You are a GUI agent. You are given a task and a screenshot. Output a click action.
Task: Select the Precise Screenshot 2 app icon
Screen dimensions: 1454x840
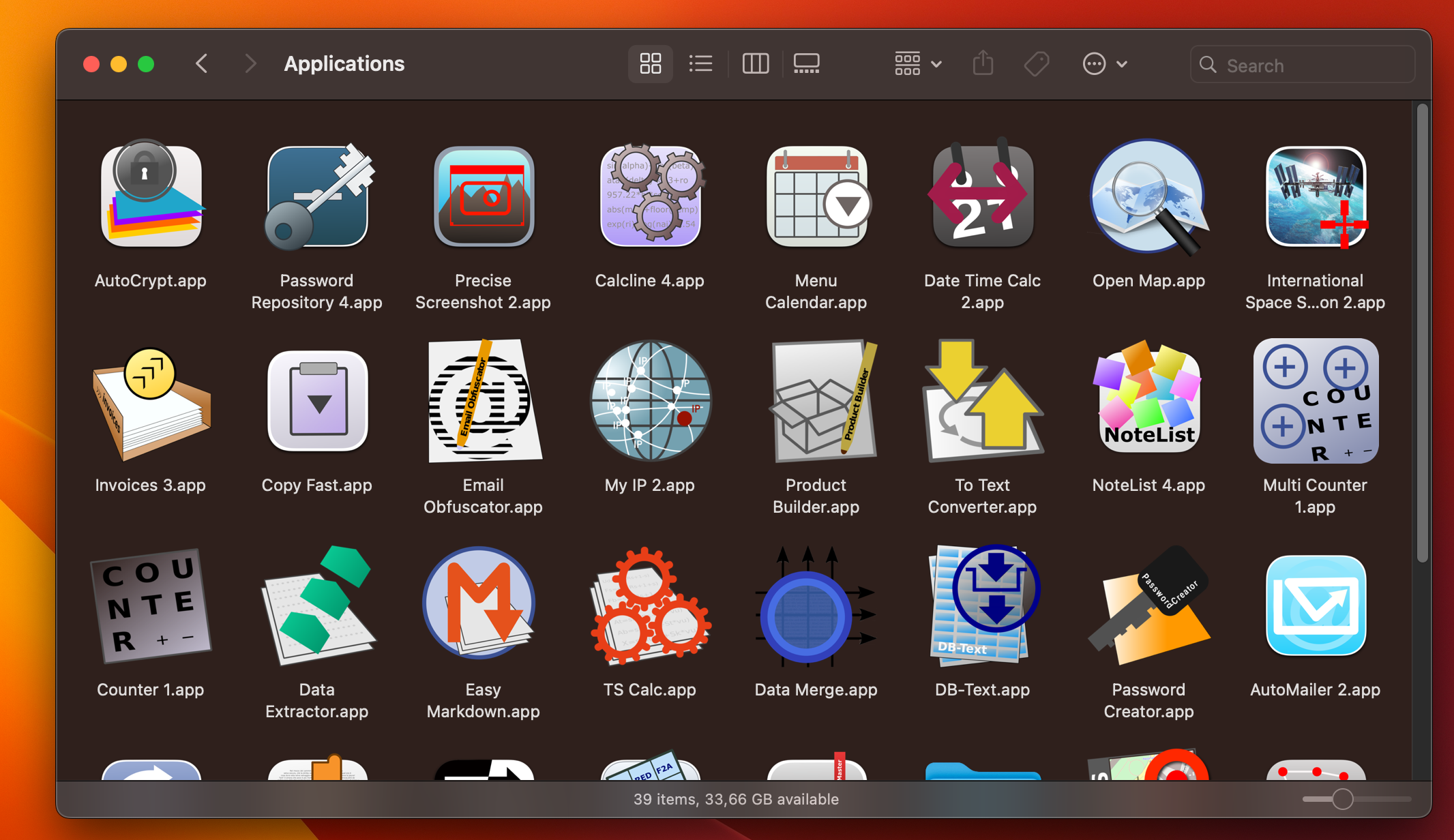click(x=484, y=196)
